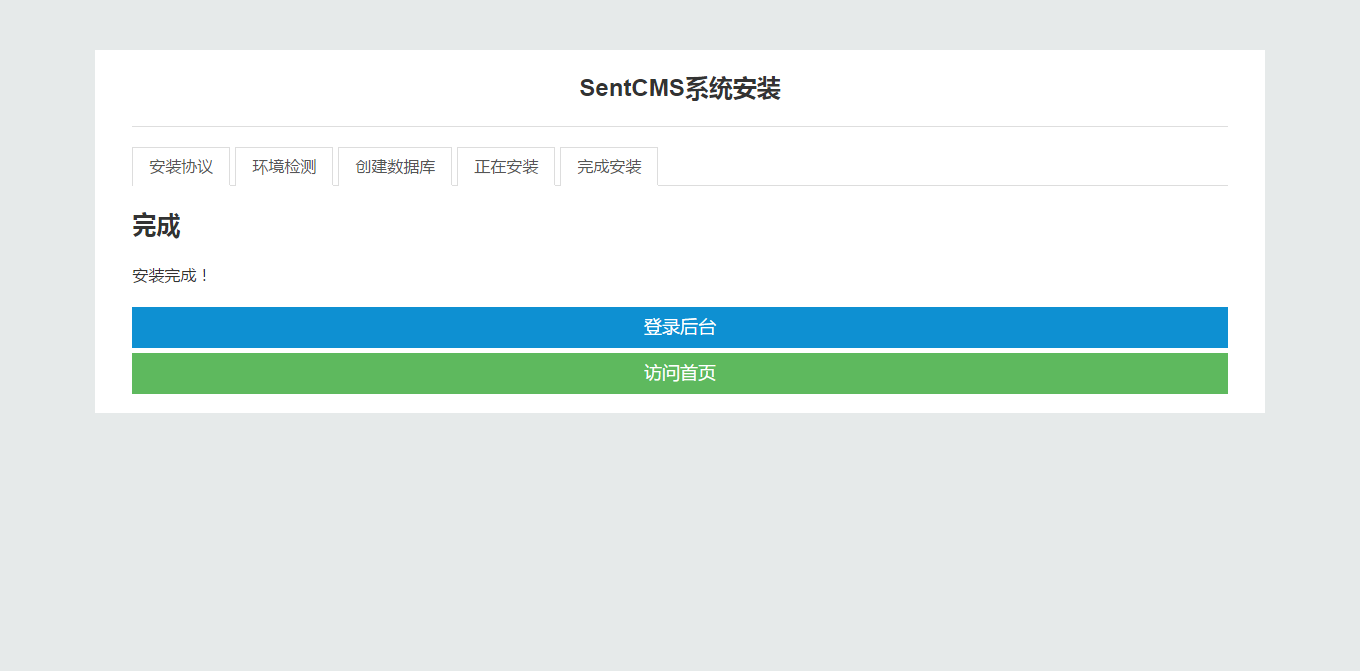Viewport: 1360px width, 671px height.
Task: Click the blue 登录后台 button
Action: point(680,327)
